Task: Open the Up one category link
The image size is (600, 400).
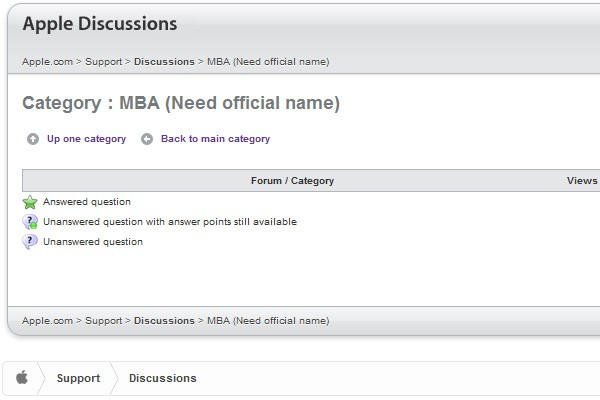Action: point(86,139)
